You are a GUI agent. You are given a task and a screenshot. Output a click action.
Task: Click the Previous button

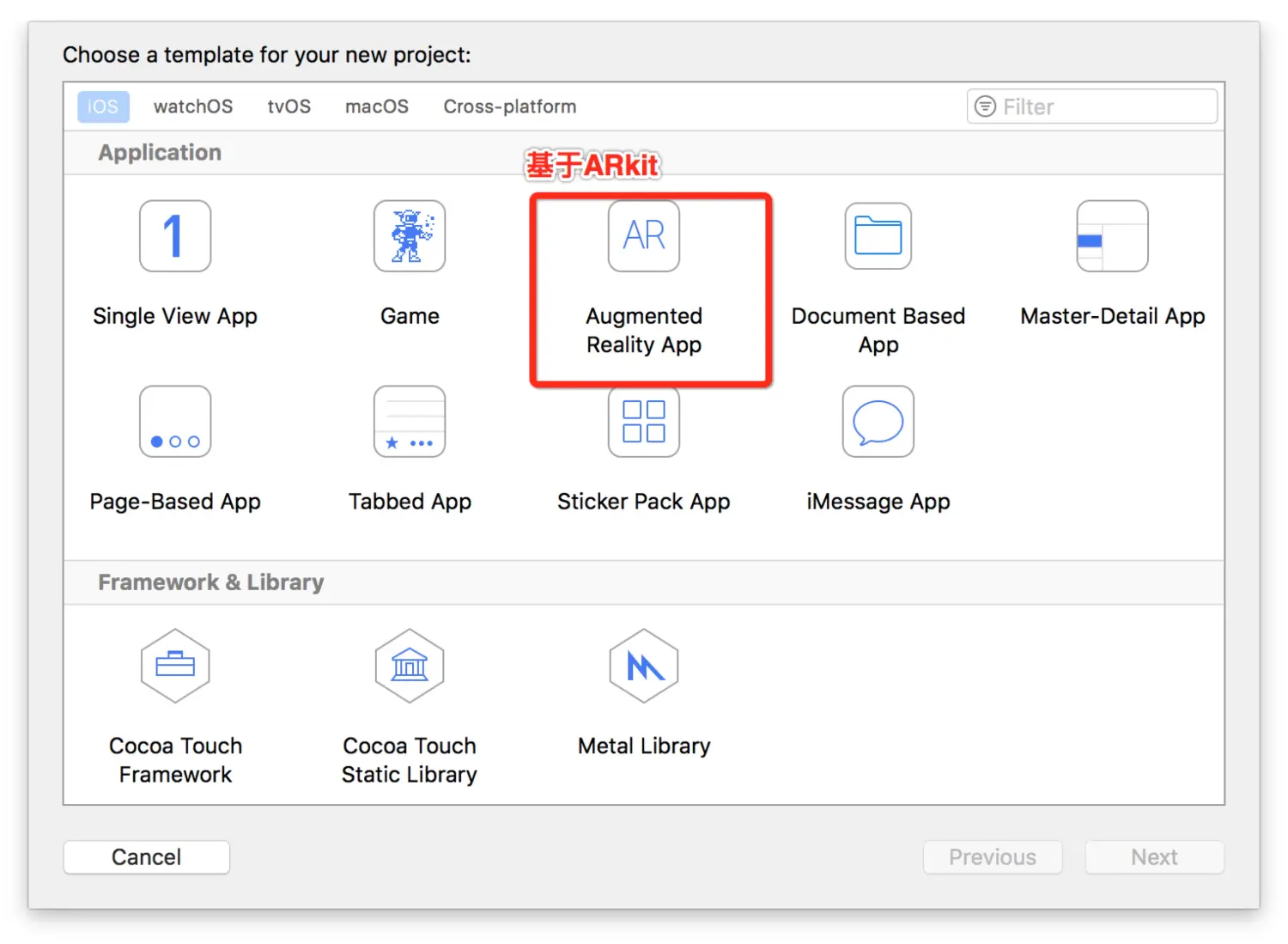tap(993, 857)
